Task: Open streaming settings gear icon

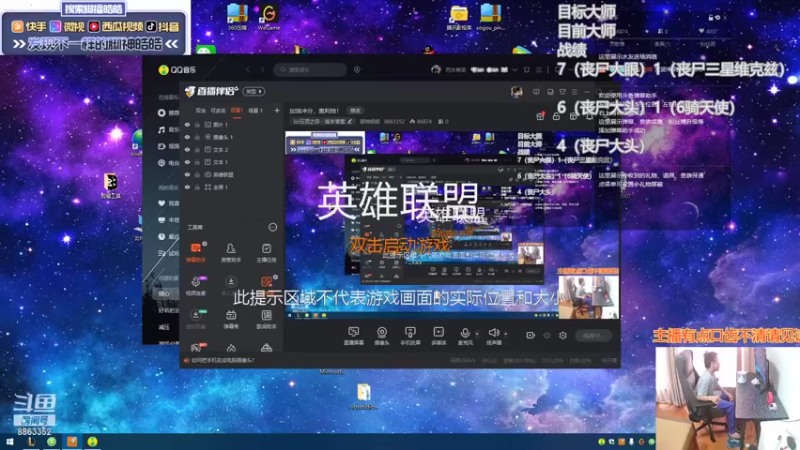Action: [x=563, y=335]
